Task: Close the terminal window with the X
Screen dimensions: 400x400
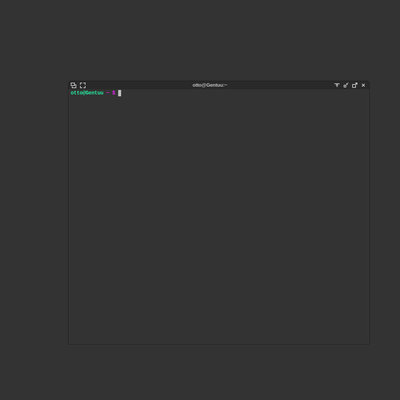Action: click(363, 85)
